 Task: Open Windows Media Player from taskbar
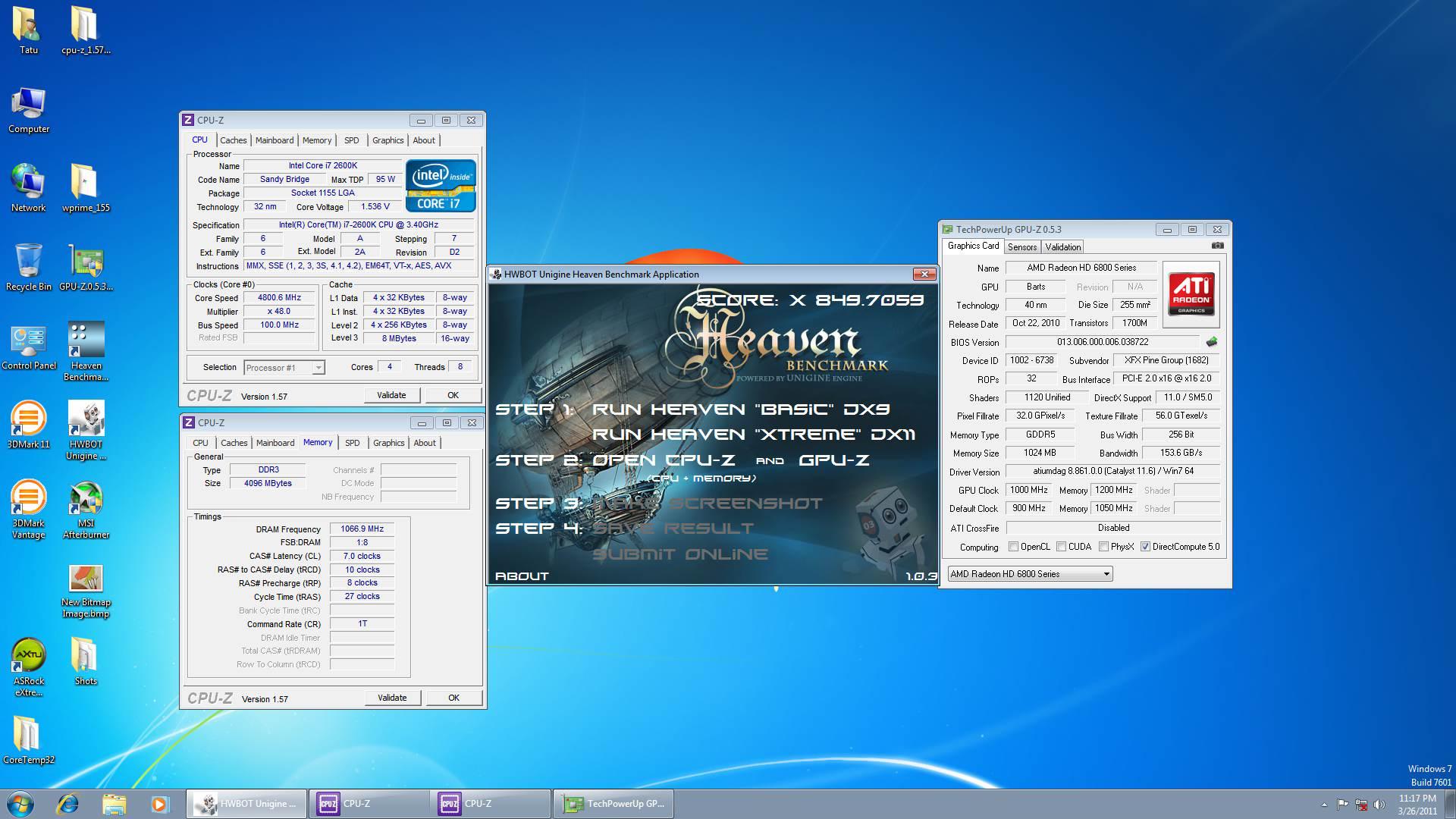pyautogui.click(x=159, y=804)
